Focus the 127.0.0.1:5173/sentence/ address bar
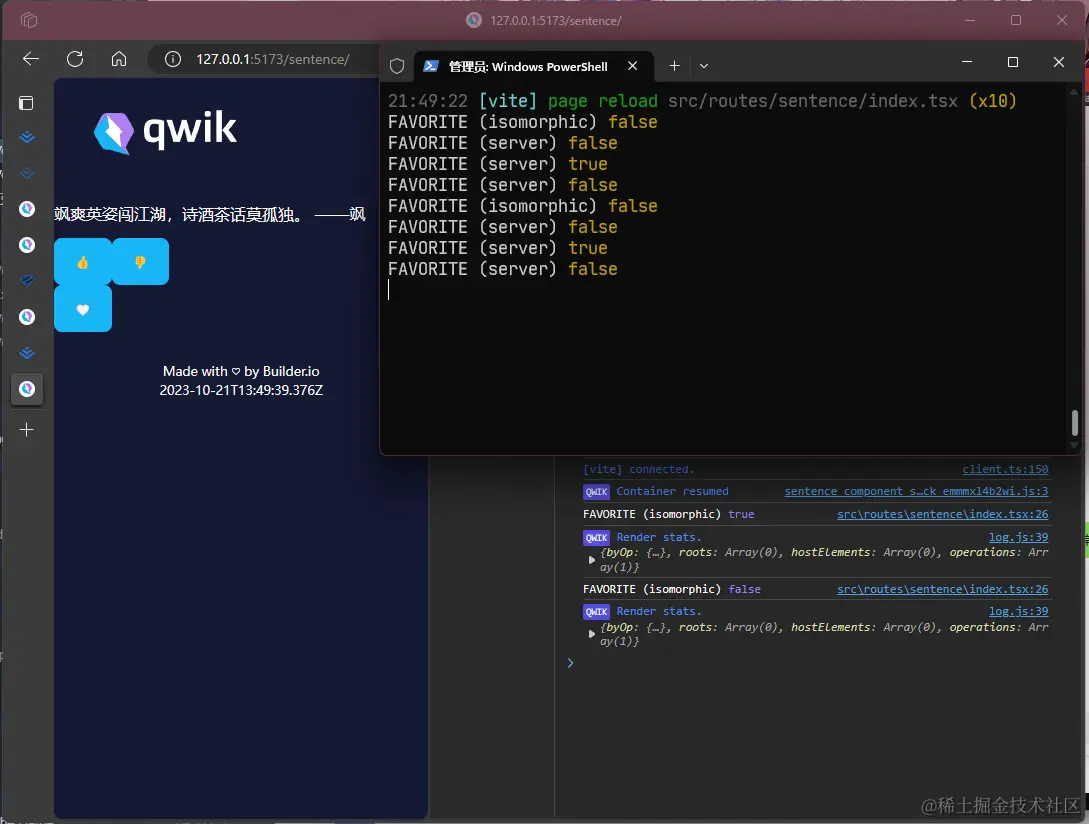This screenshot has width=1089, height=824. click(273, 59)
